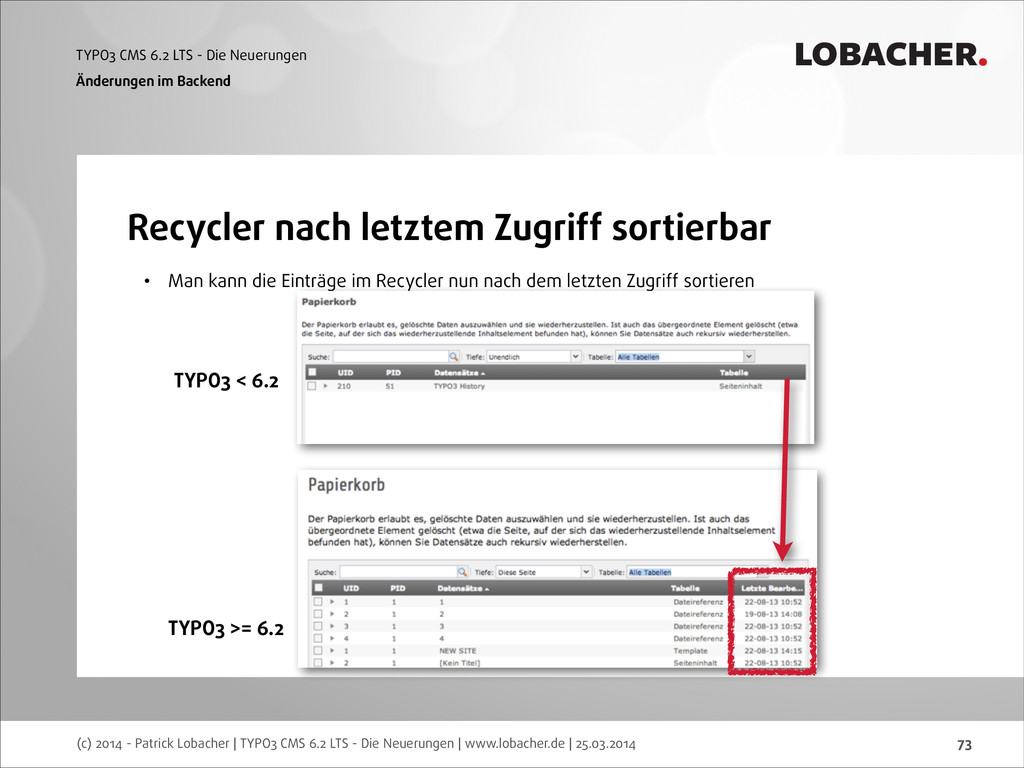Click the search magnifier in the lower Papierkorb
The image size is (1024, 768).
pyautogui.click(x=462, y=572)
